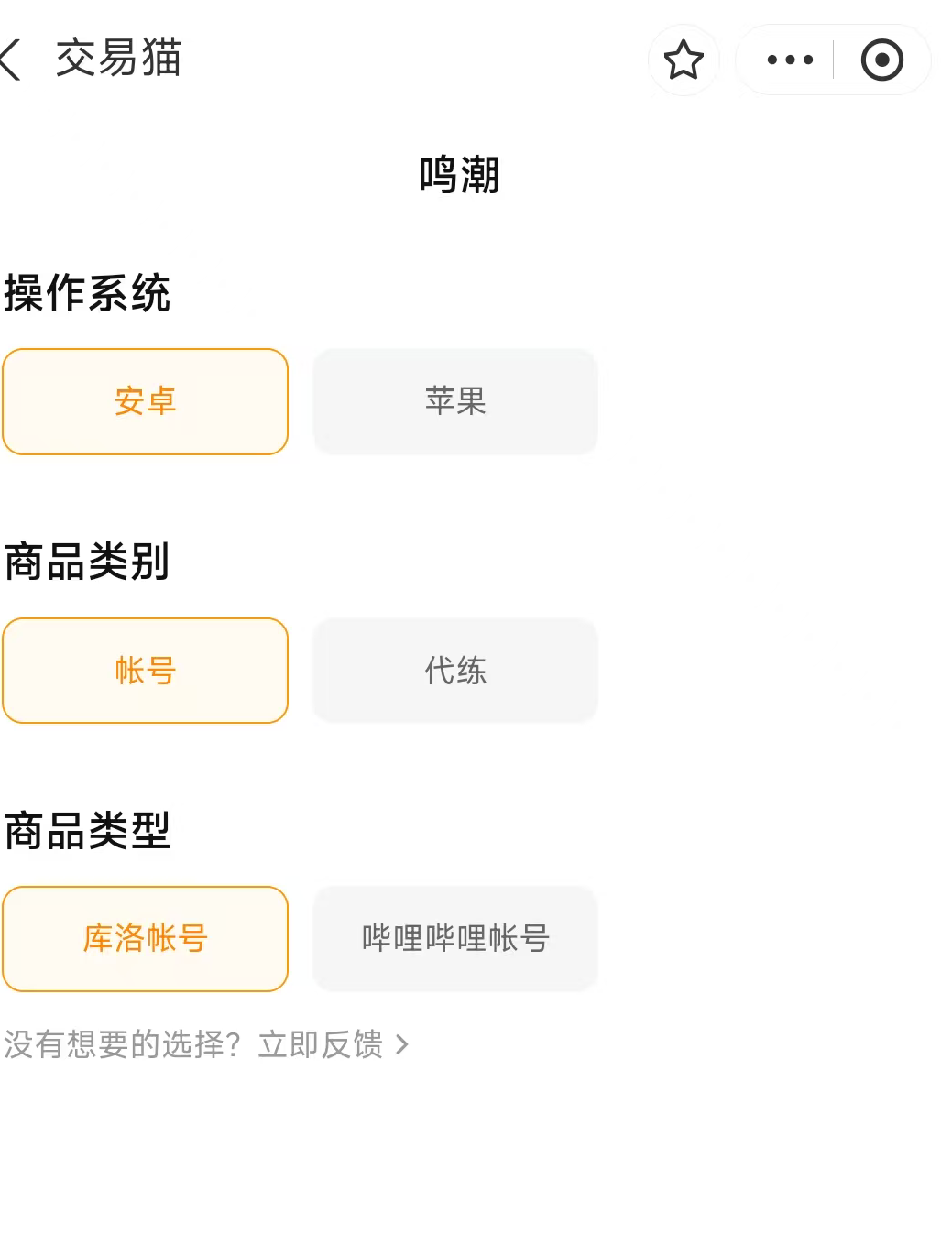Close mini program via circle target icon
This screenshot has width=952, height=1245.
[x=881, y=60]
